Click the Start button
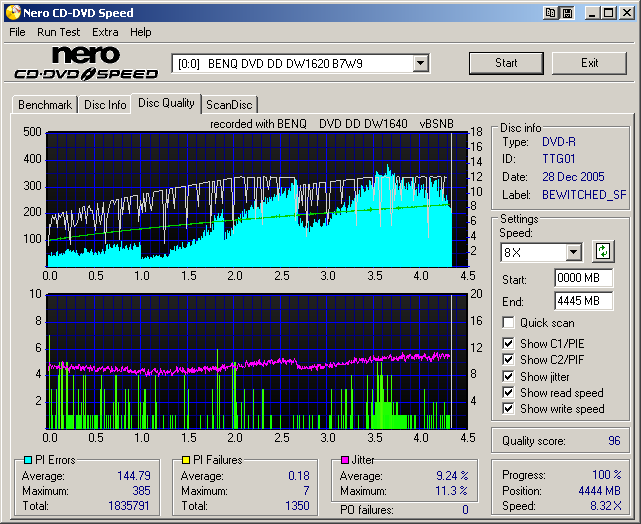The image size is (641, 524). [506, 63]
